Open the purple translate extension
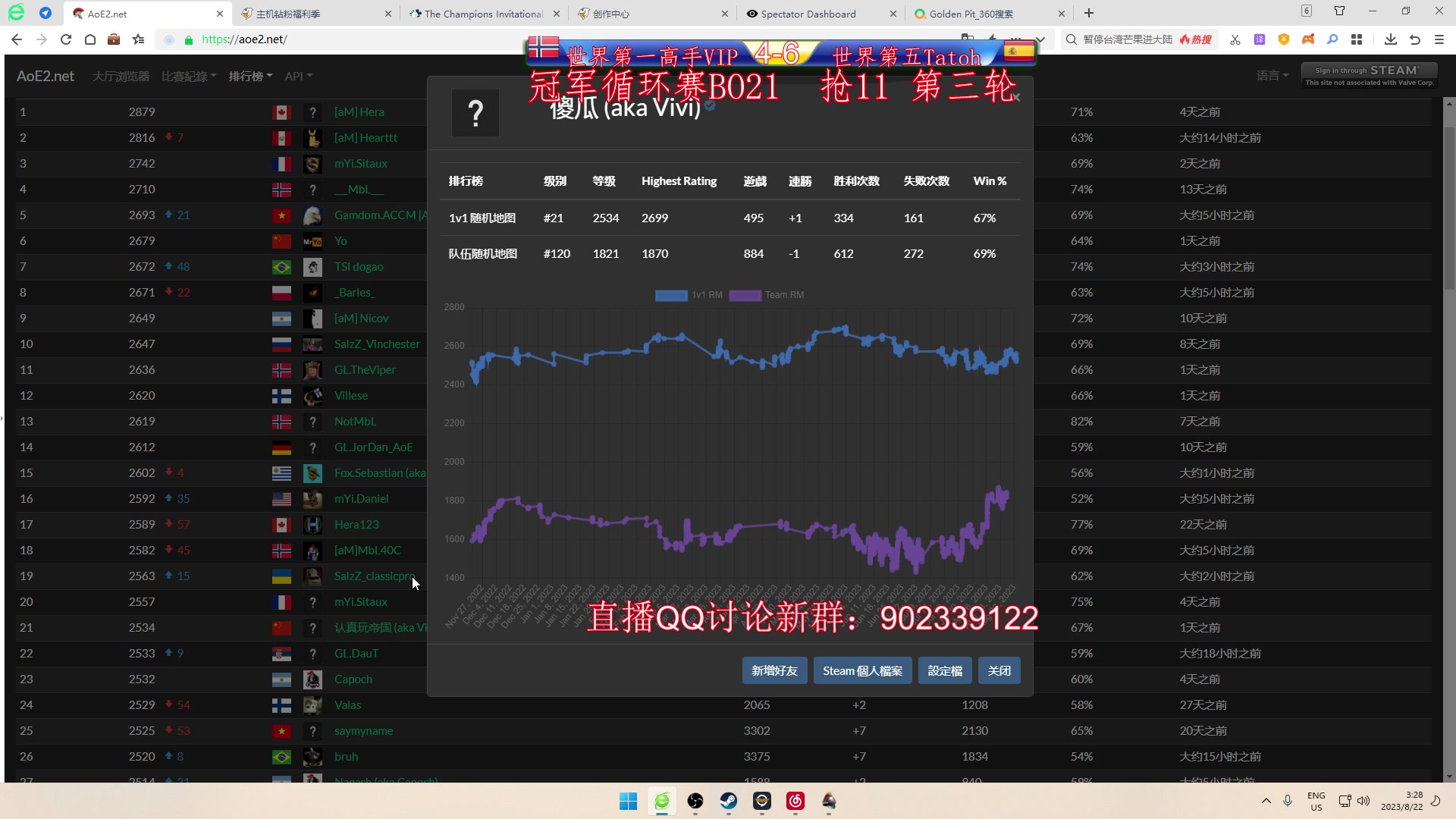The image size is (1456, 819). [1260, 39]
